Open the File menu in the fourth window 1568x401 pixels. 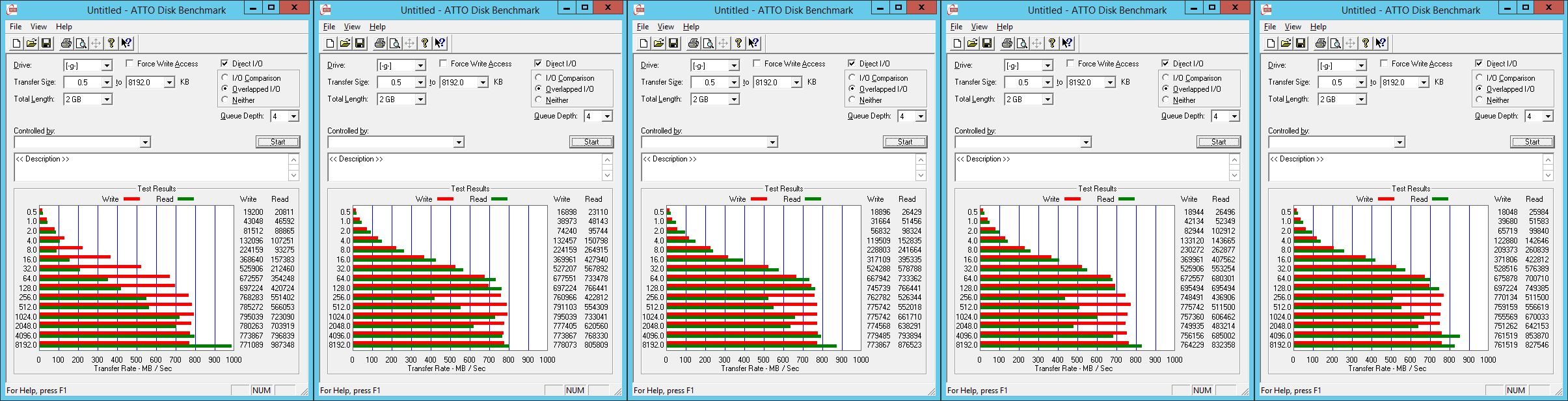tap(956, 27)
